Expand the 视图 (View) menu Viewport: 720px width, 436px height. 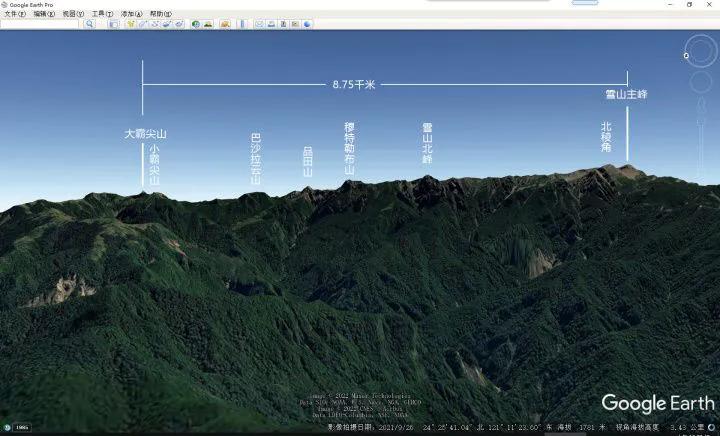click(73, 14)
